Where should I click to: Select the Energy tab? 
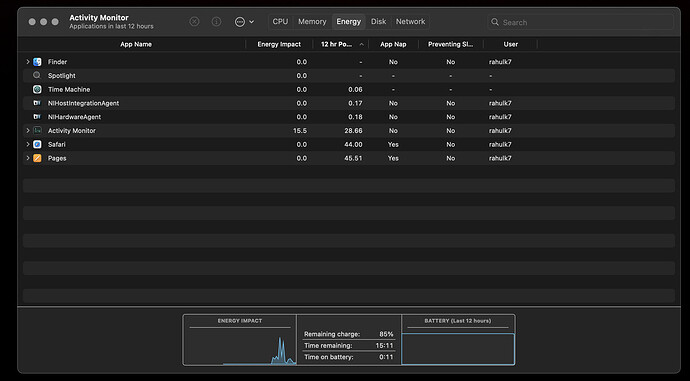pos(349,22)
